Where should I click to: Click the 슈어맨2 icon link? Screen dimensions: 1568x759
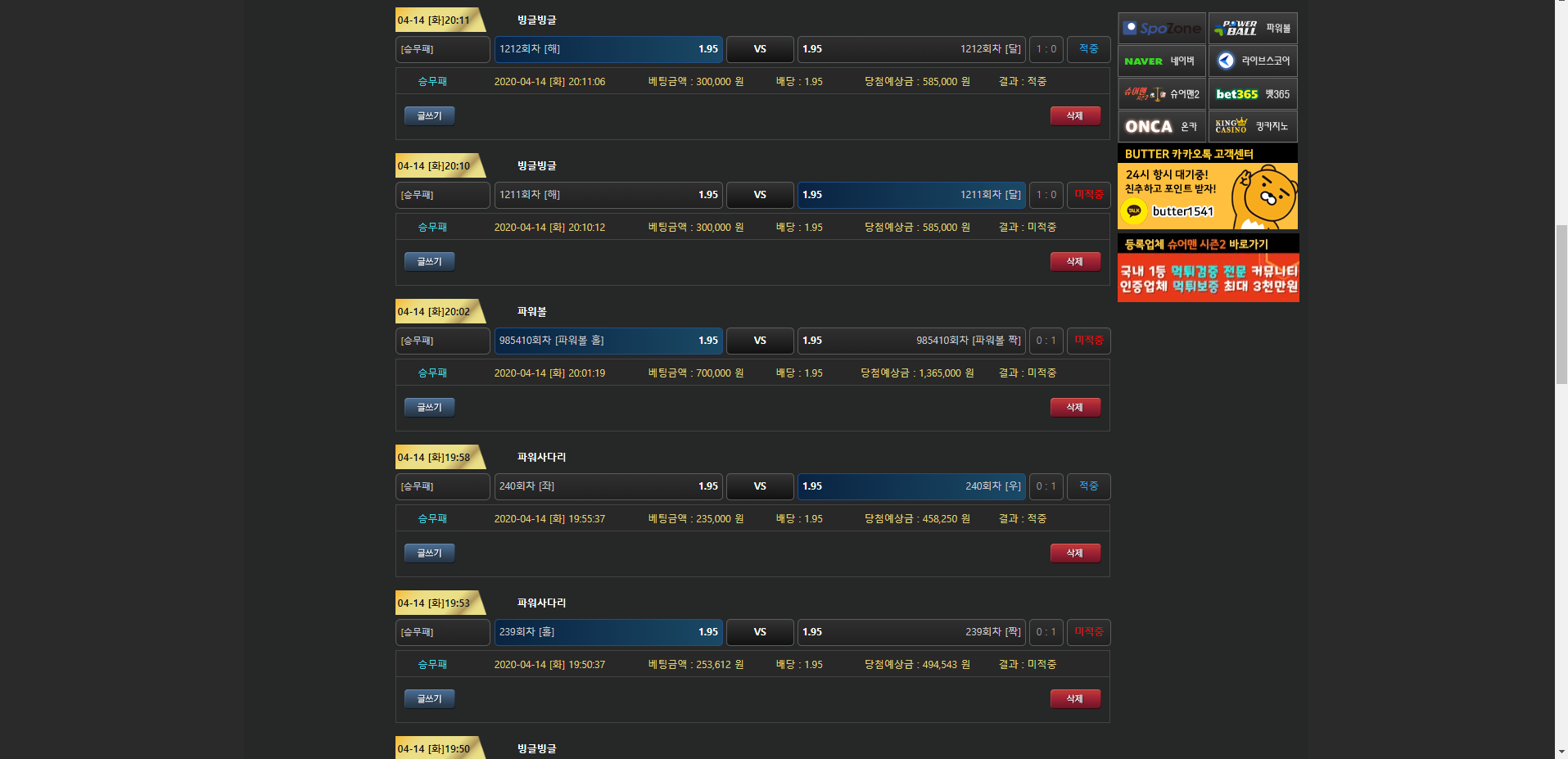coord(1161,94)
